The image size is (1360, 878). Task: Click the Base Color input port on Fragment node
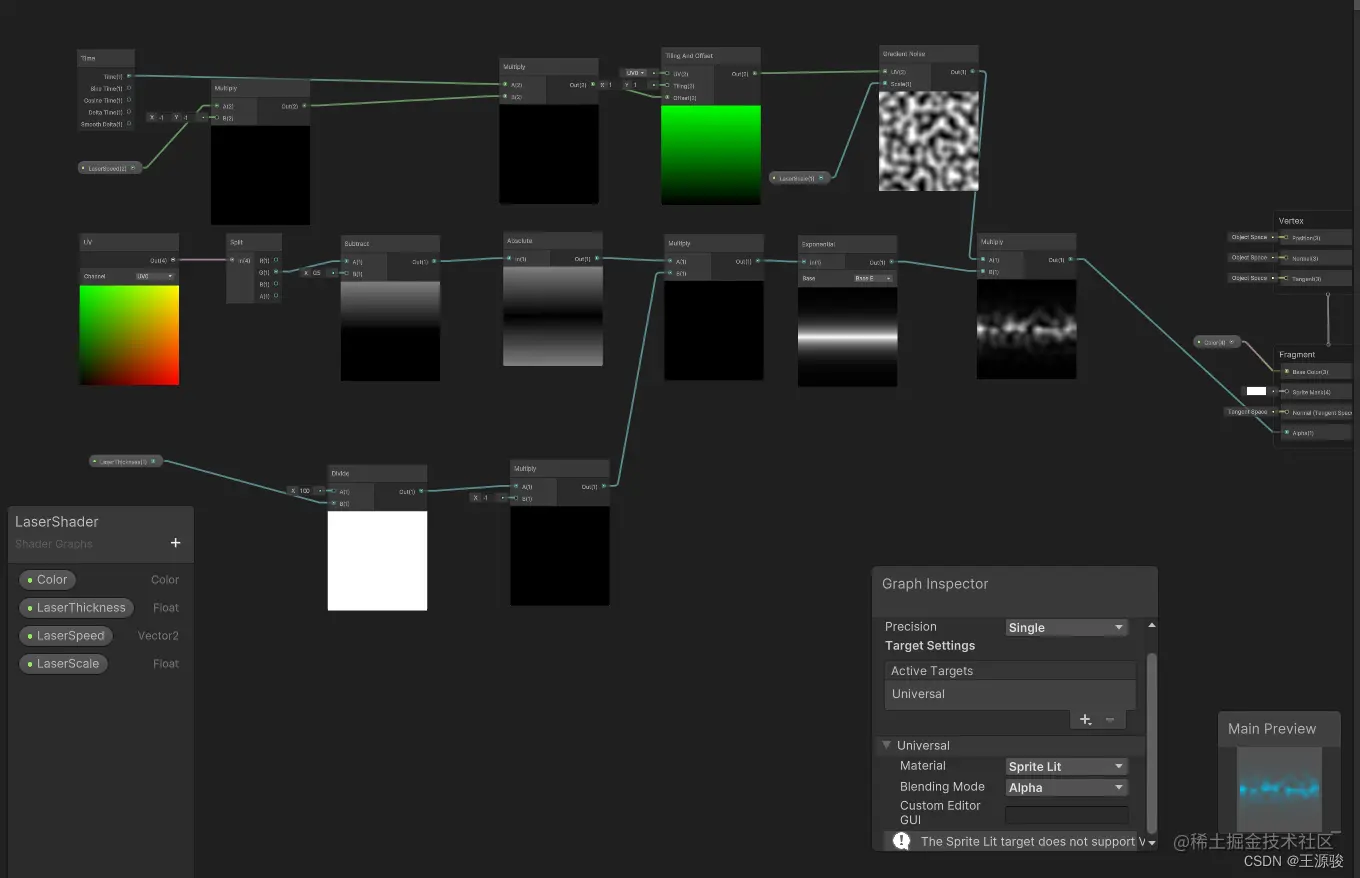click(1287, 371)
